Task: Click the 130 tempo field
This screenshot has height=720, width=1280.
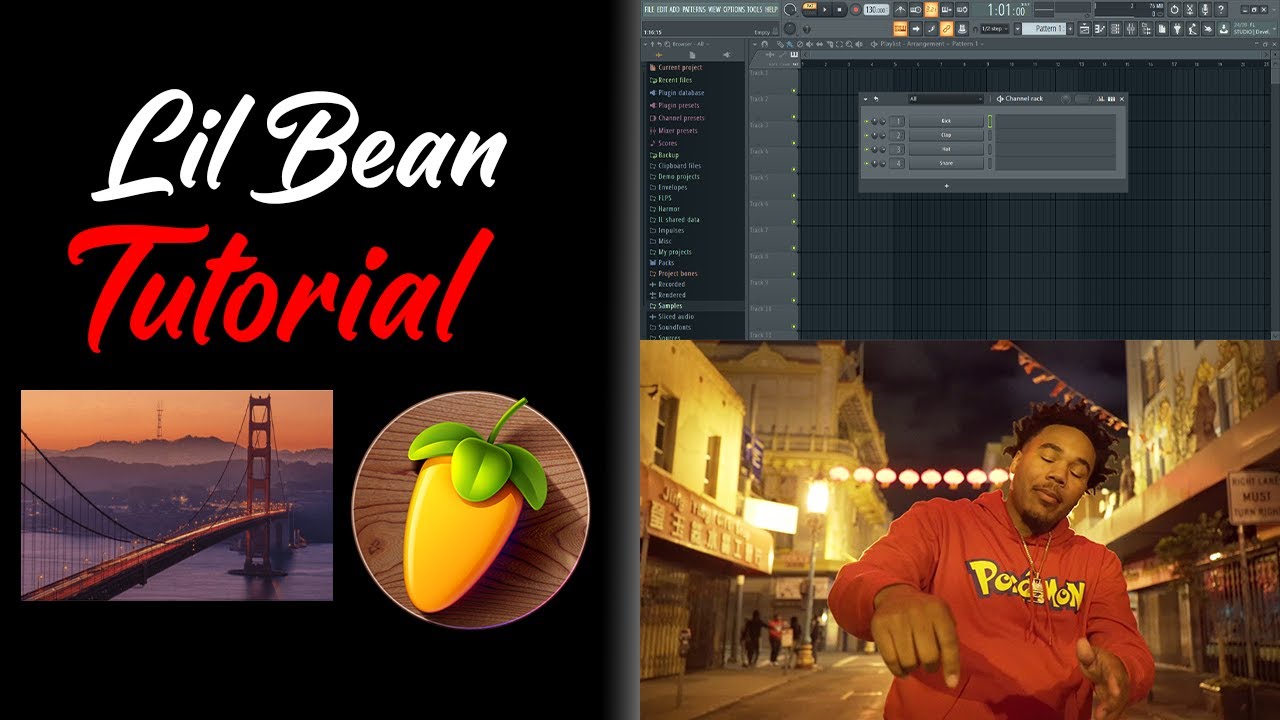Action: 876,10
